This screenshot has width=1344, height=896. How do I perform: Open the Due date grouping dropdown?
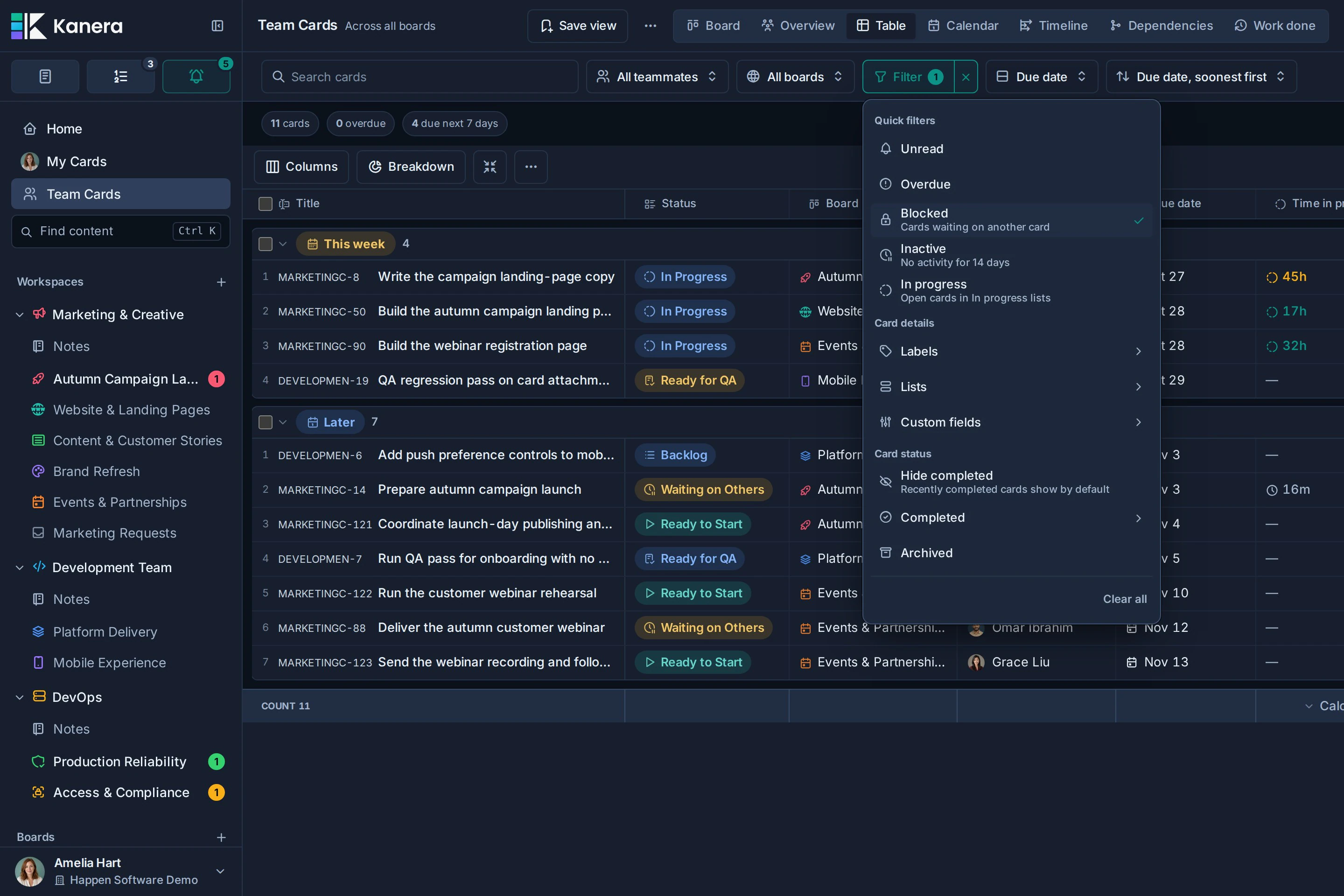pos(1041,77)
